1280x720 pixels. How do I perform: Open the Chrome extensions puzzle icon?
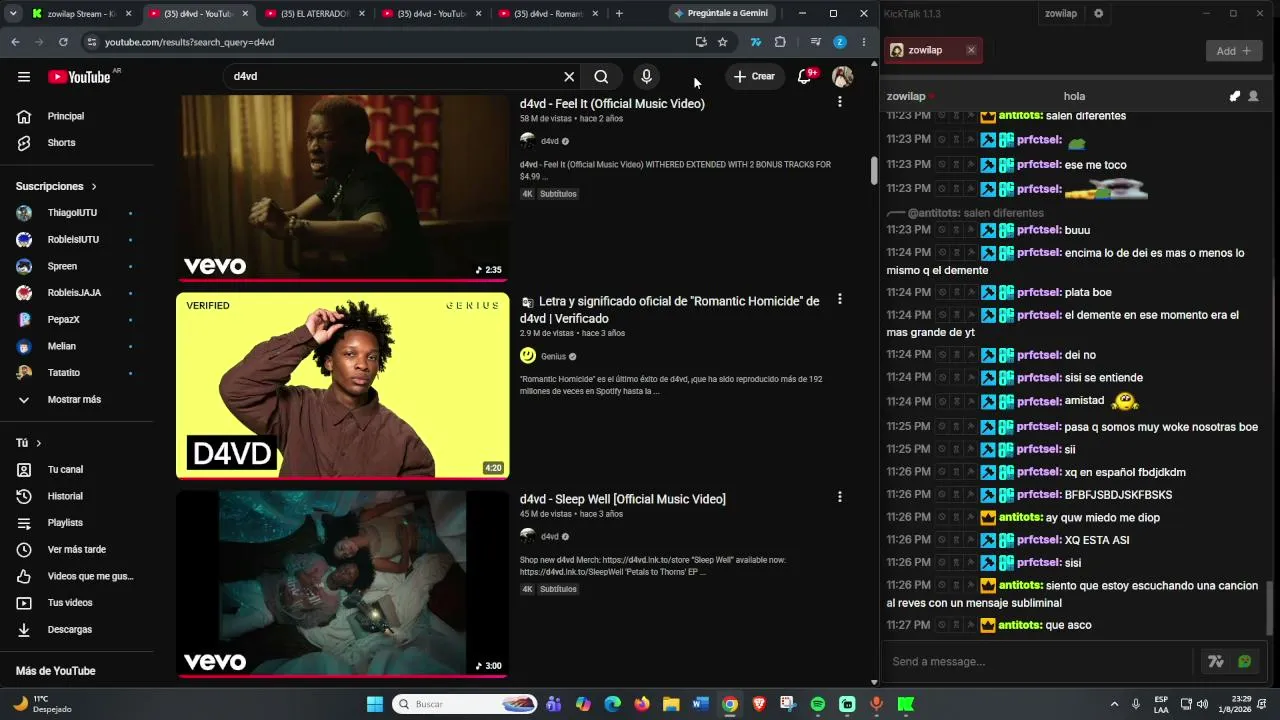coord(780,42)
